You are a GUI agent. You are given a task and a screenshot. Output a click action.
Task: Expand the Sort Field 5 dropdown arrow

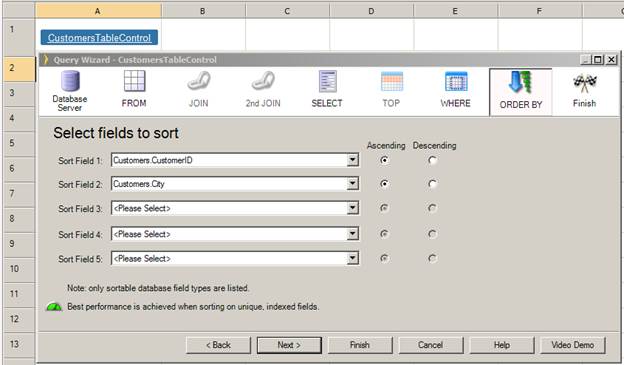tap(352, 259)
